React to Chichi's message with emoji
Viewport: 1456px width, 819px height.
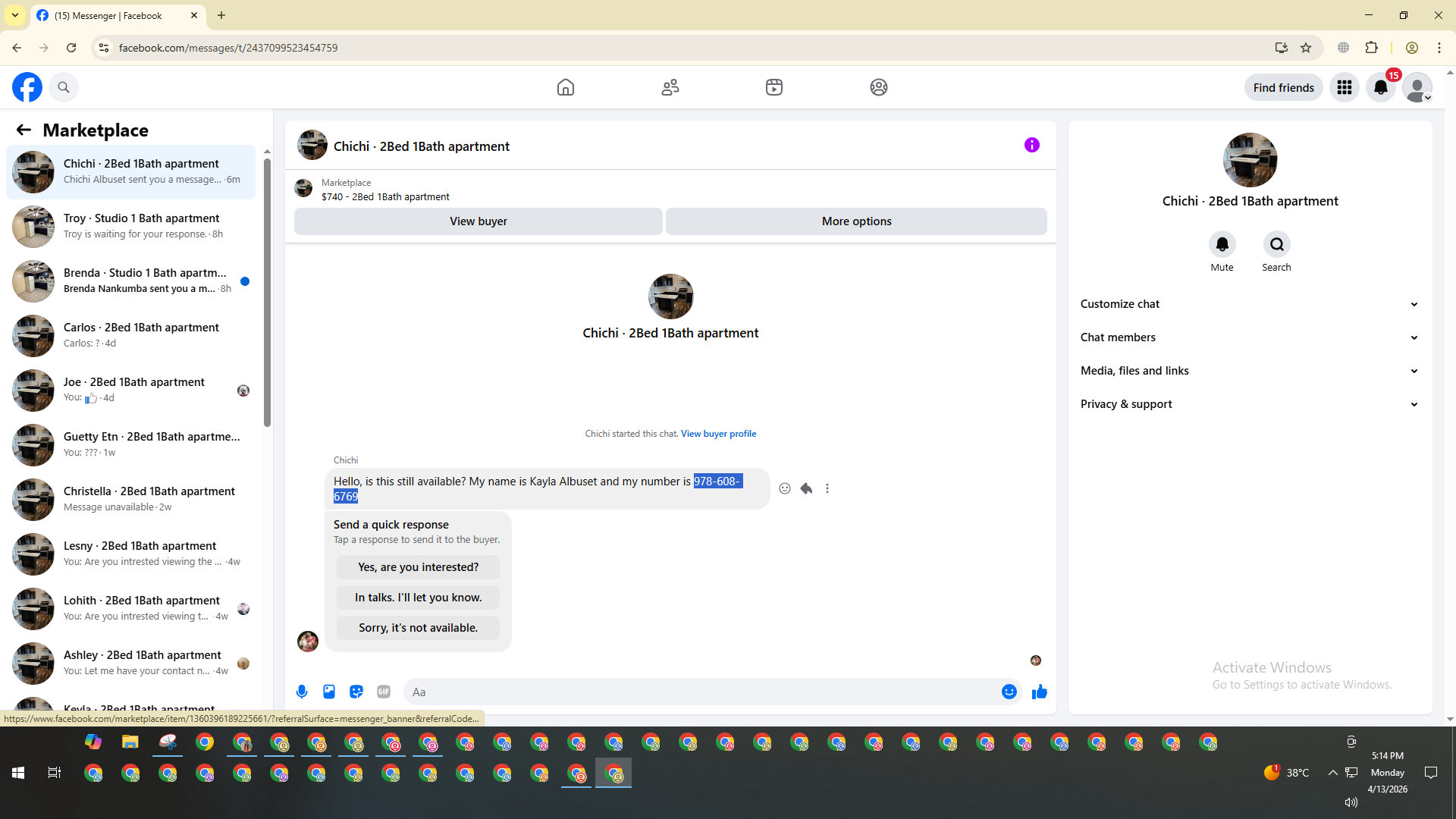[785, 488]
